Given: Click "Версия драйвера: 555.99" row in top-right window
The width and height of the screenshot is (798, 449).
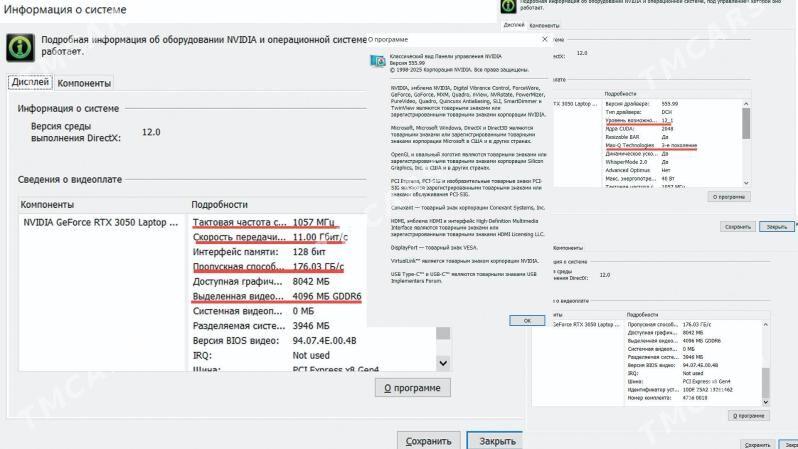Looking at the screenshot, I should pos(642,104).
